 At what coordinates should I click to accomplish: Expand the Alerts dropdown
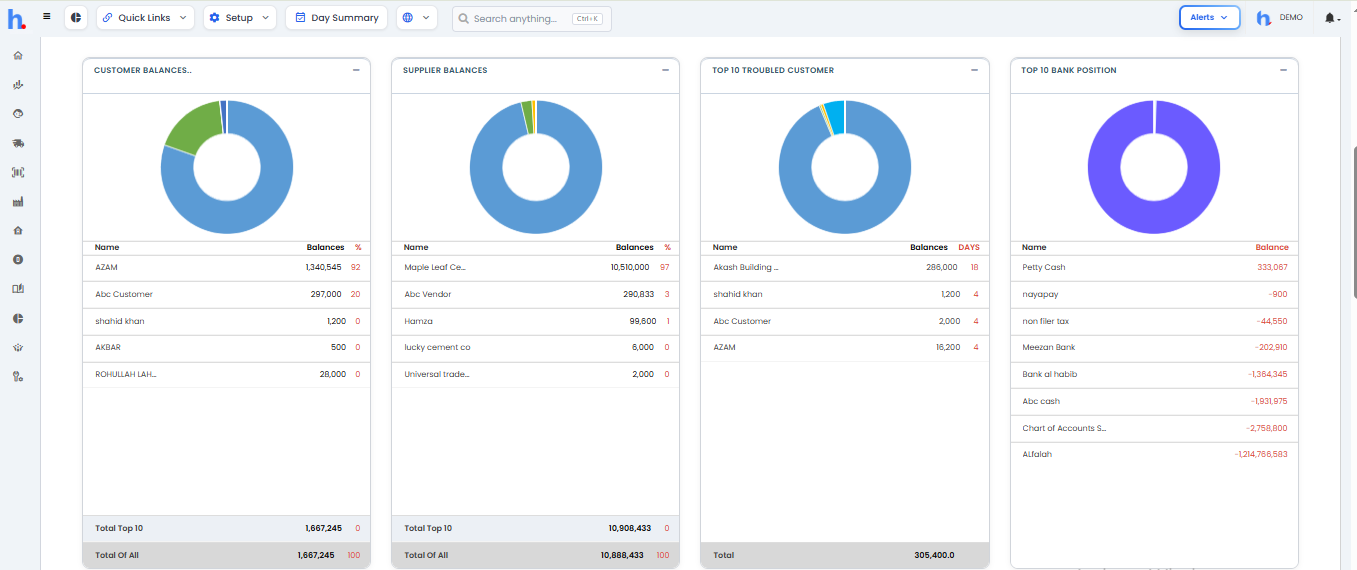(x=1209, y=17)
